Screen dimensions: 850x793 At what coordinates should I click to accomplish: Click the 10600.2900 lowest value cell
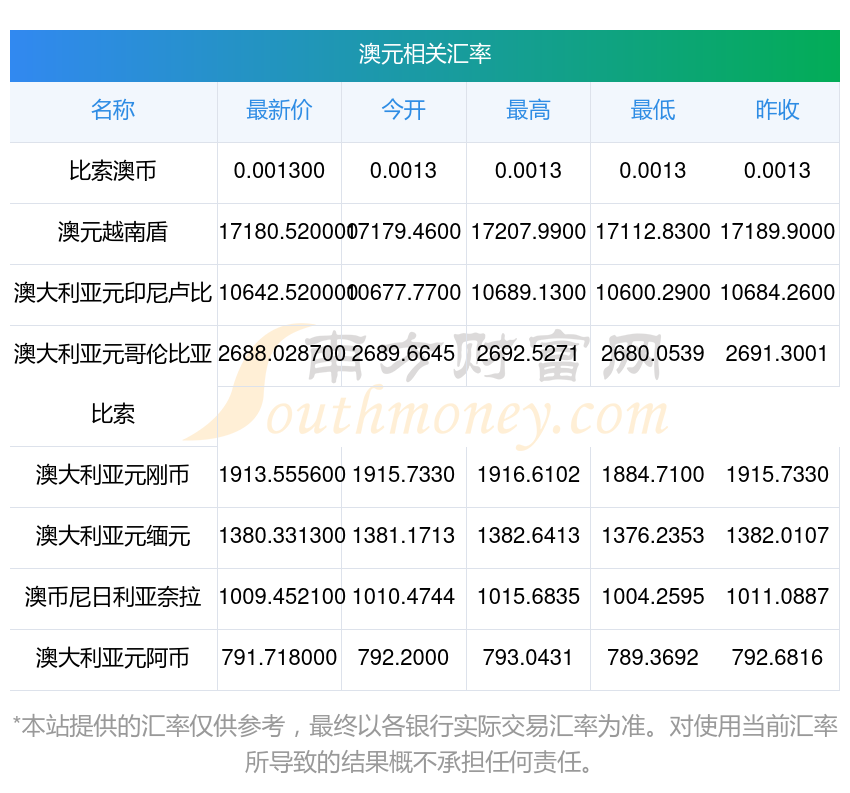coord(653,293)
